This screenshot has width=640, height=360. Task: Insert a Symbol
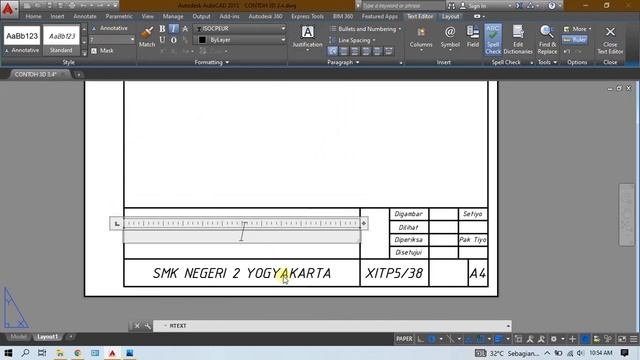[450, 38]
